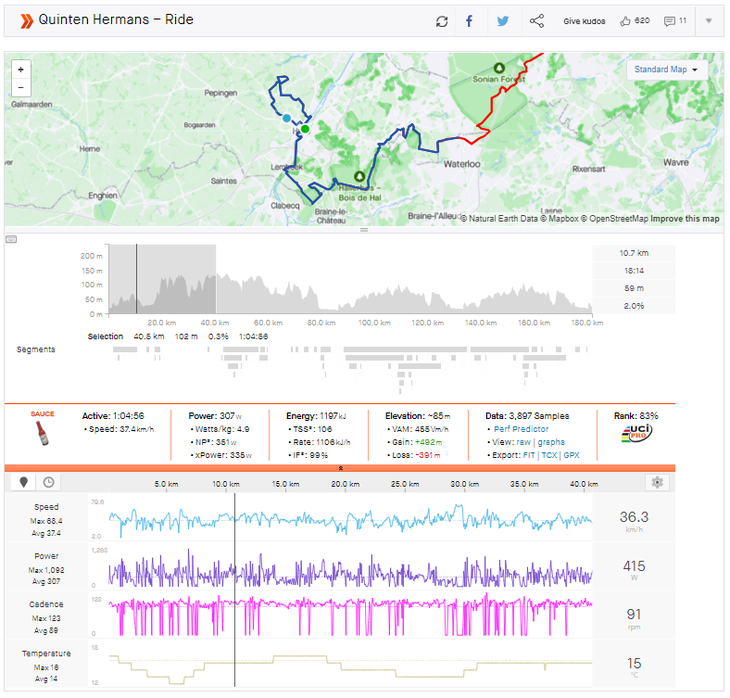The height and width of the screenshot is (698, 730).
Task: Click the 415 W power readout
Action: click(634, 569)
